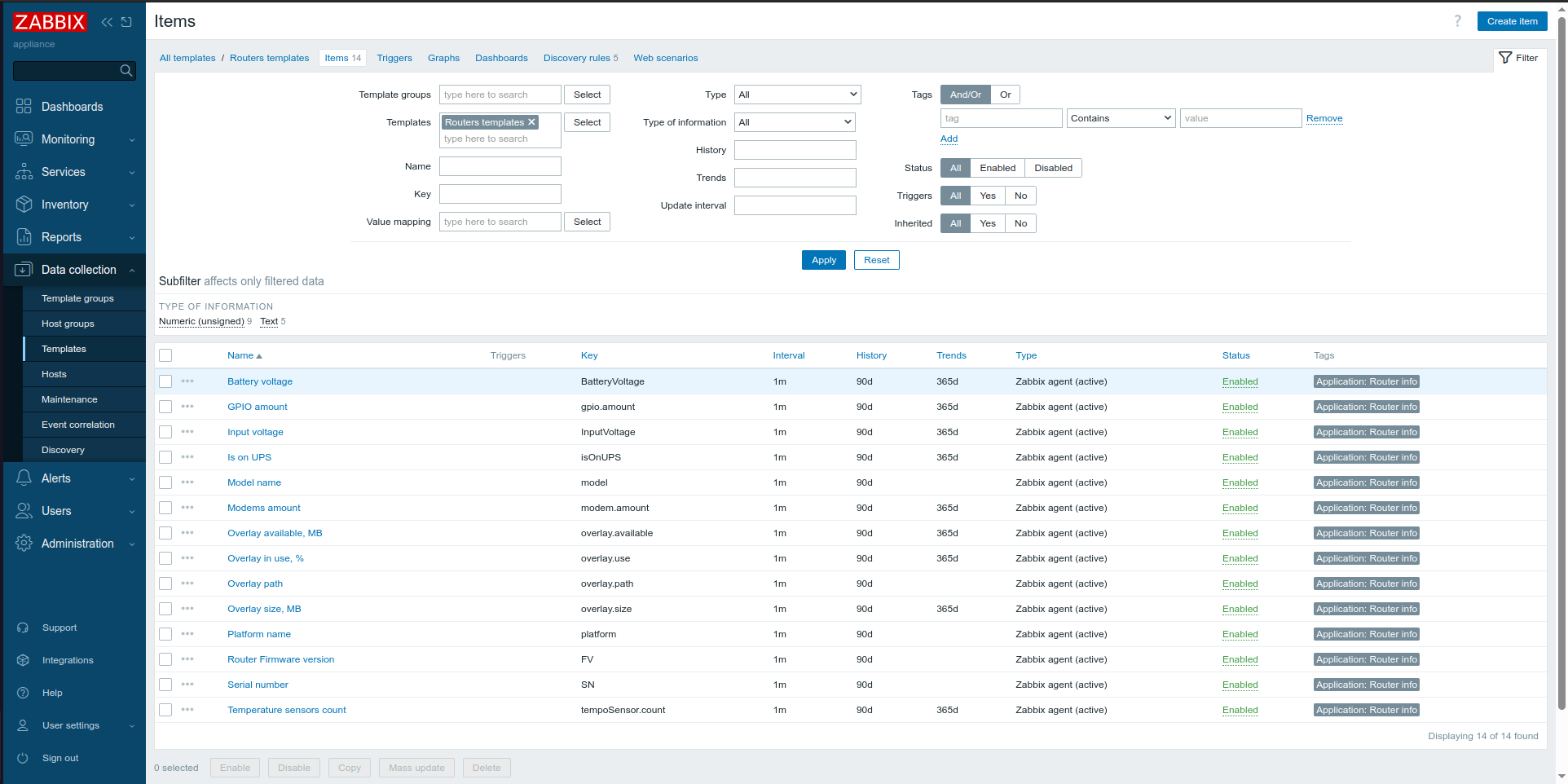Set Status filter to Disabled

(1052, 168)
